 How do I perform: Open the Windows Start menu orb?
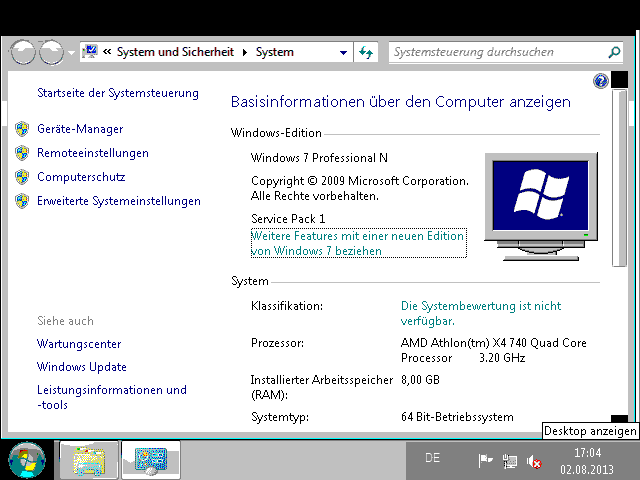point(27,460)
